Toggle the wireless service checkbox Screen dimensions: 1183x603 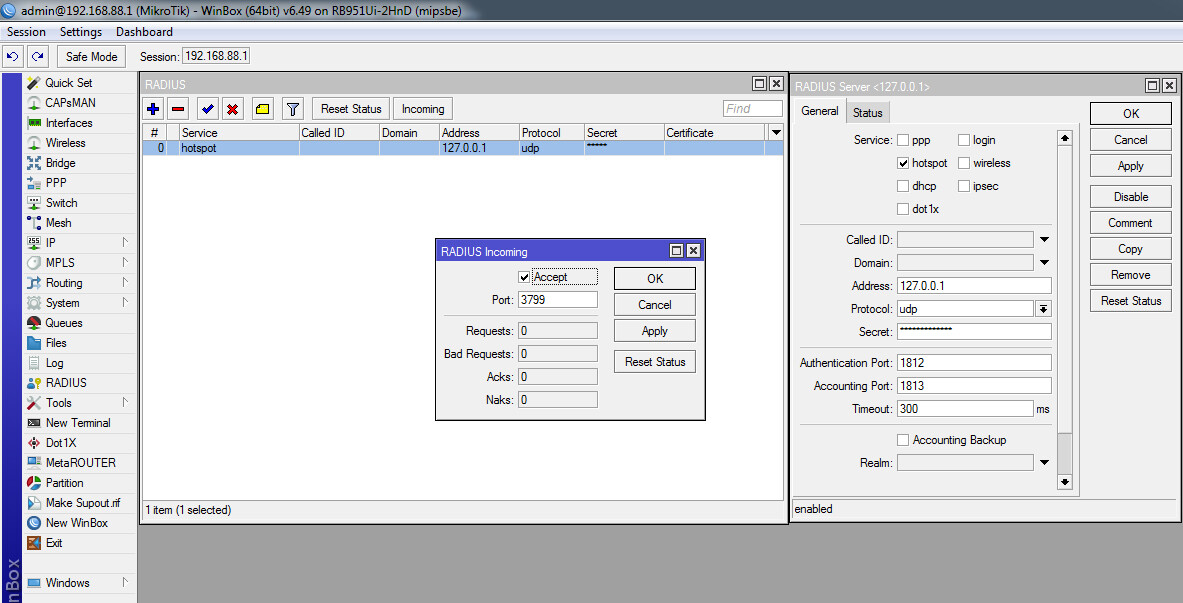coord(964,163)
